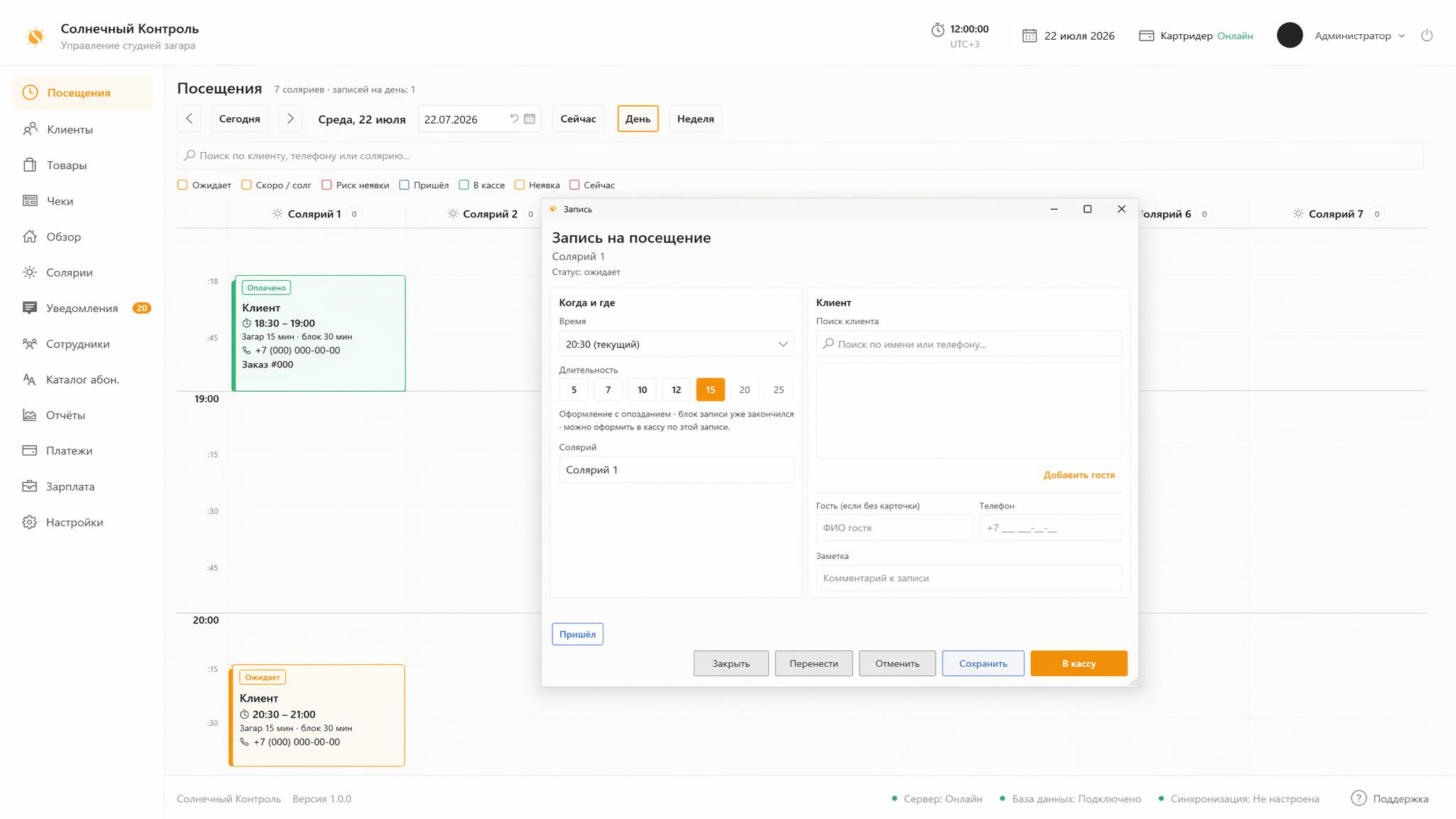Viewport: 1456px width, 819px height.
Task: Click the Платежи card icon
Action: coord(30,451)
